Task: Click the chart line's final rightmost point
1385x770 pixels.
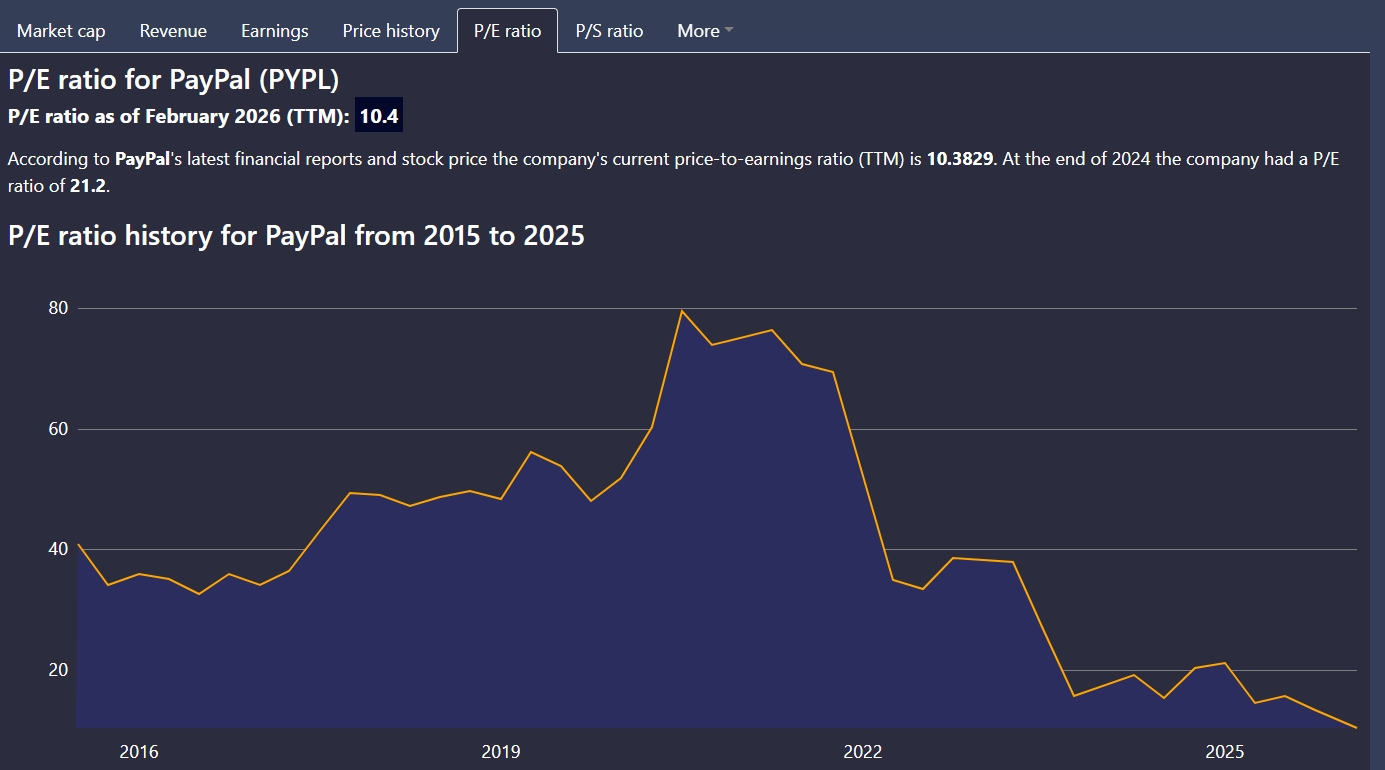Action: [x=1355, y=727]
